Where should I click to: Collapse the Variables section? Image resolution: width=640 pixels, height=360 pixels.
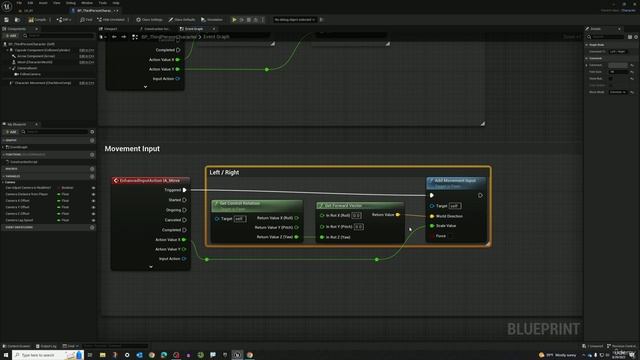pos(4,176)
